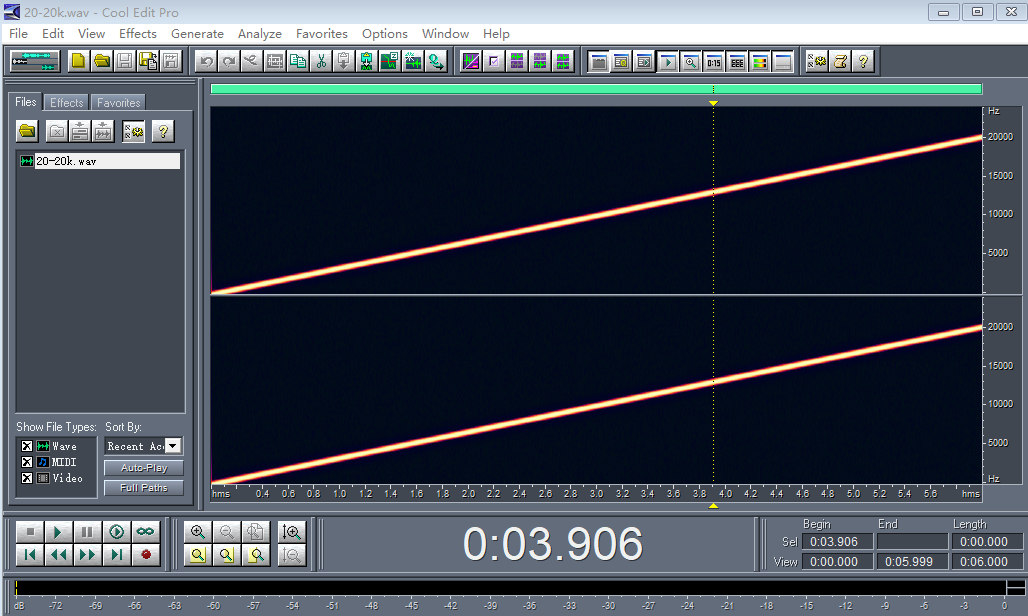Click the Paste clipboard icon
This screenshot has width=1028, height=616.
pyautogui.click(x=344, y=62)
